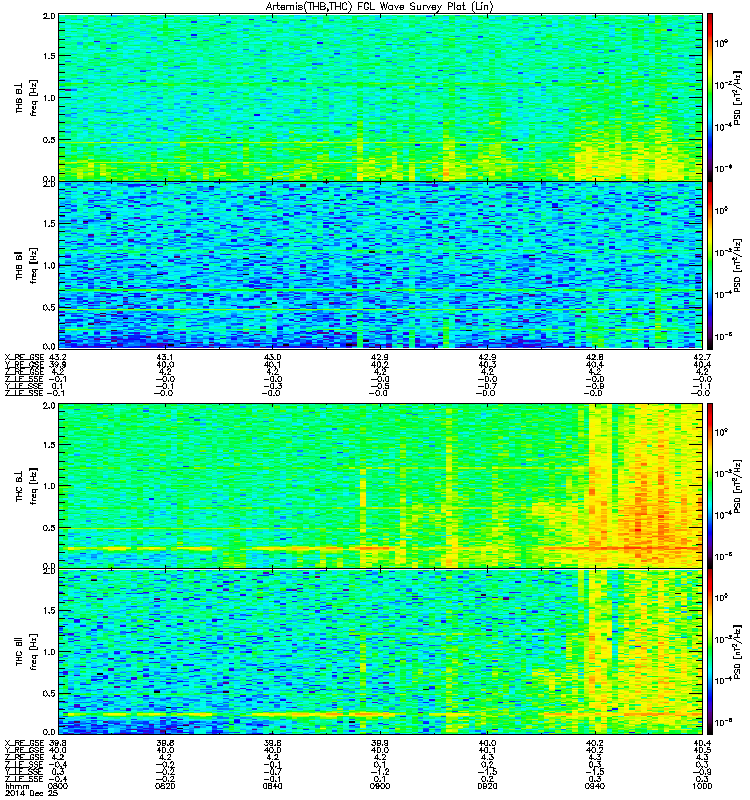Click 'PSD [nT²/Hz]' label of THC B-perpendicular color bar
The image size is (750, 800).
coord(737,486)
